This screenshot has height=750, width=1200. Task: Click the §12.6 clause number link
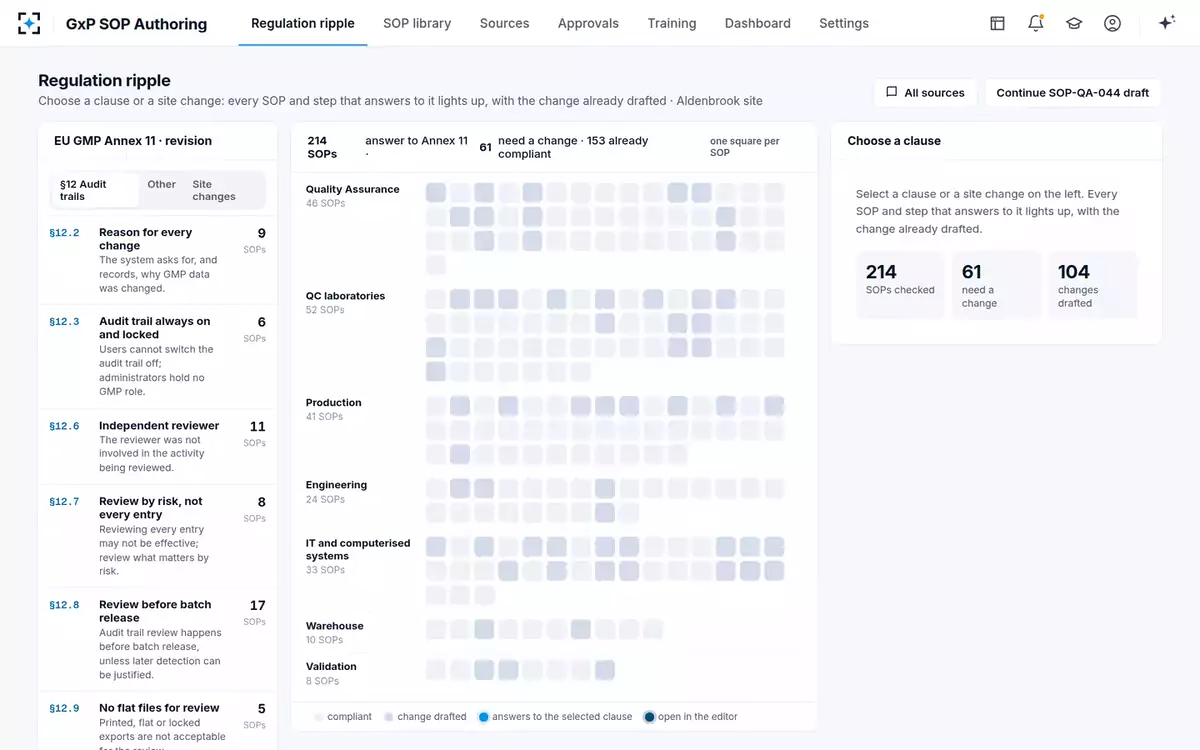click(x=64, y=426)
